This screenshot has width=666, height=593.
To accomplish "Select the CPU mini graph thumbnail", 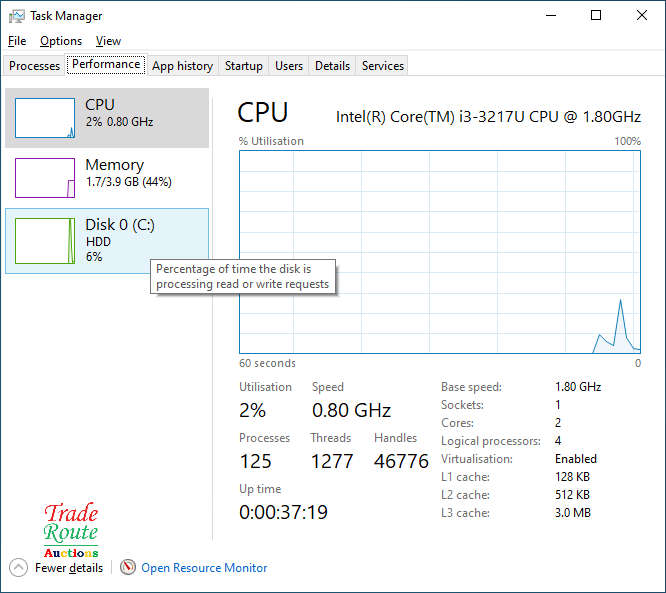I will click(x=45, y=118).
